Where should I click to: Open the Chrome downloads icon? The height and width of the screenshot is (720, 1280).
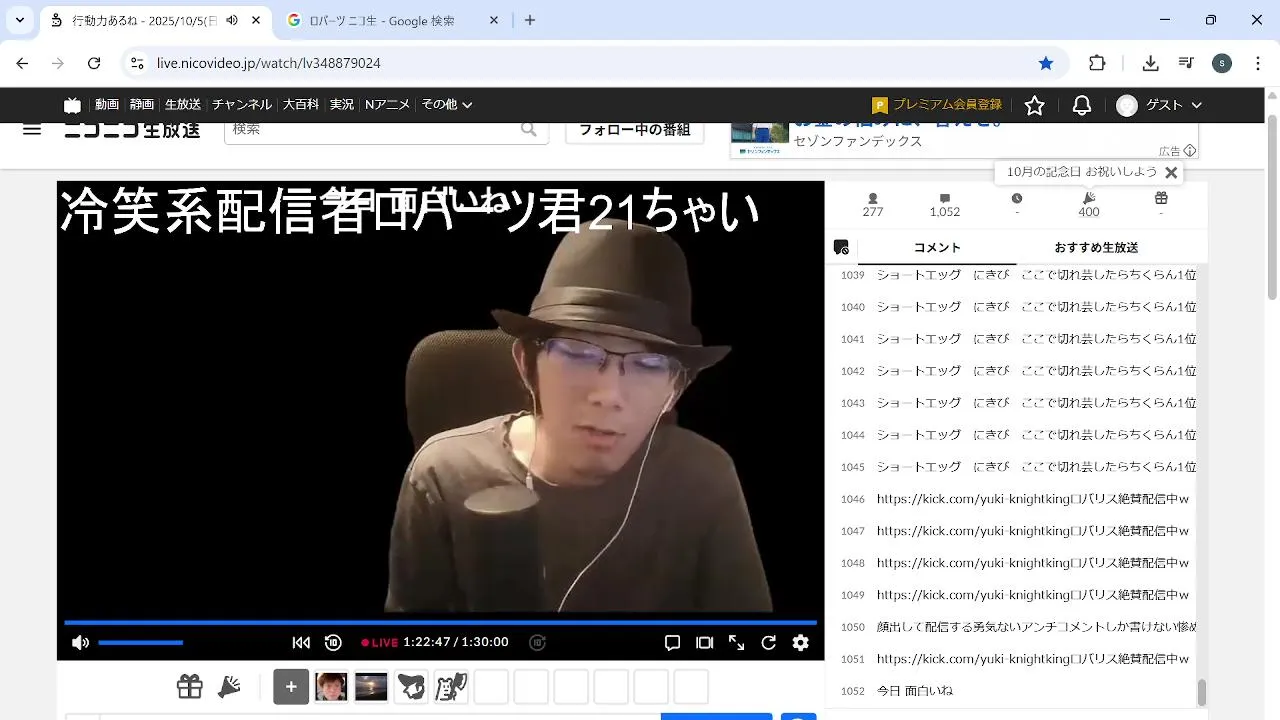click(x=1150, y=63)
